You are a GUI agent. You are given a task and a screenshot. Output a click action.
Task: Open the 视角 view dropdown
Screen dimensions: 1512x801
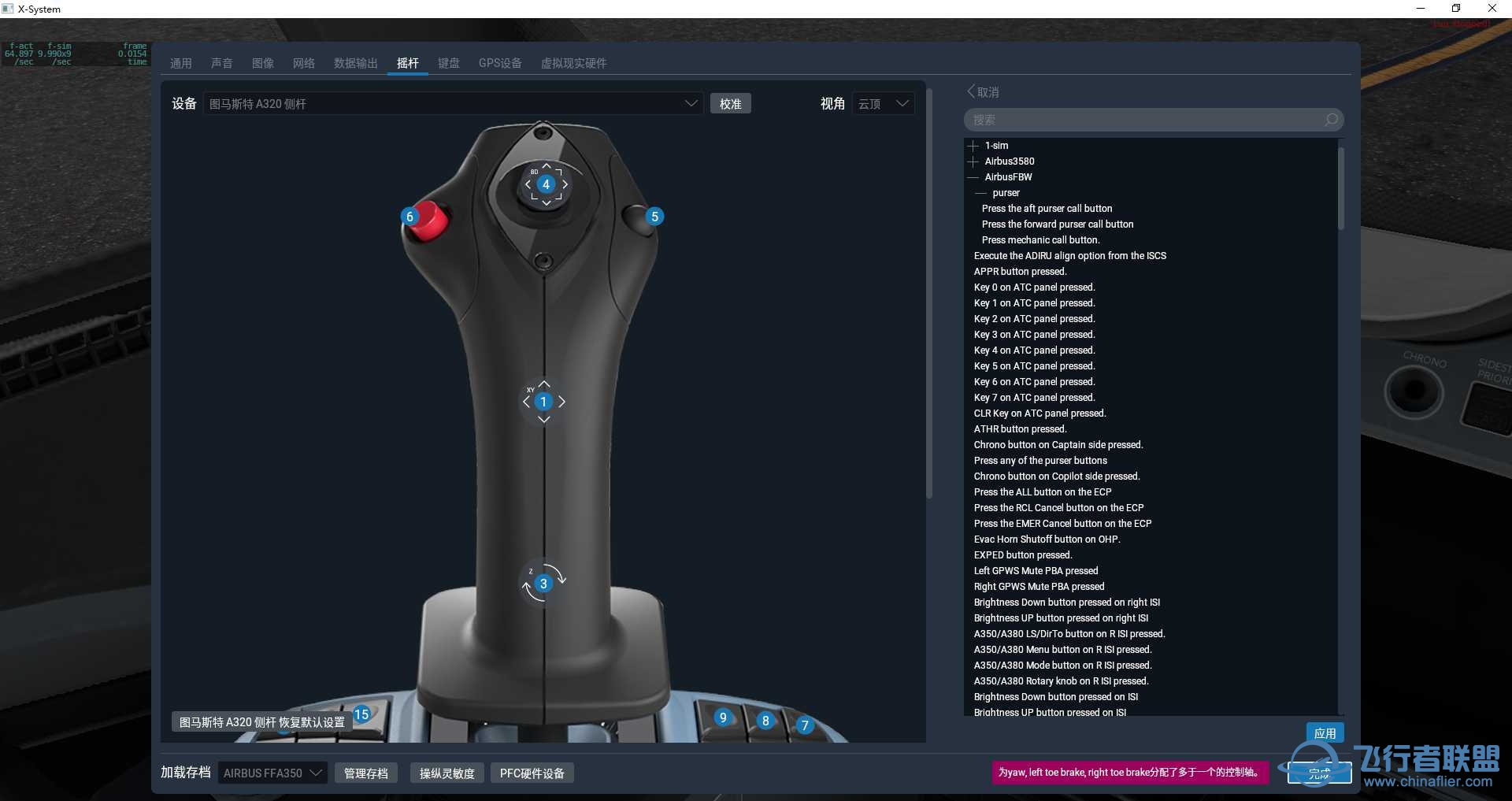click(884, 104)
